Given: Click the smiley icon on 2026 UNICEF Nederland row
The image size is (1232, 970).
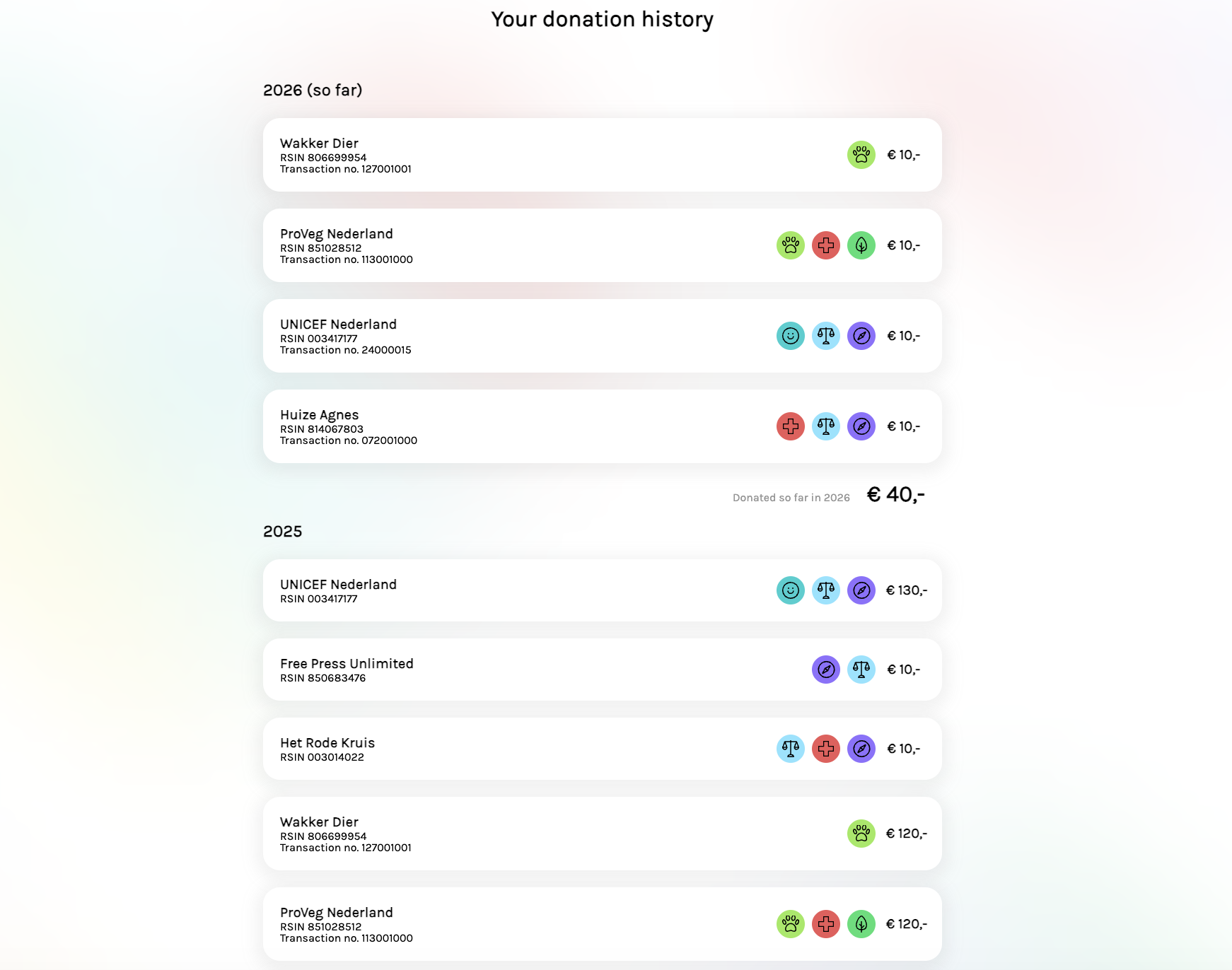Looking at the screenshot, I should 790,336.
